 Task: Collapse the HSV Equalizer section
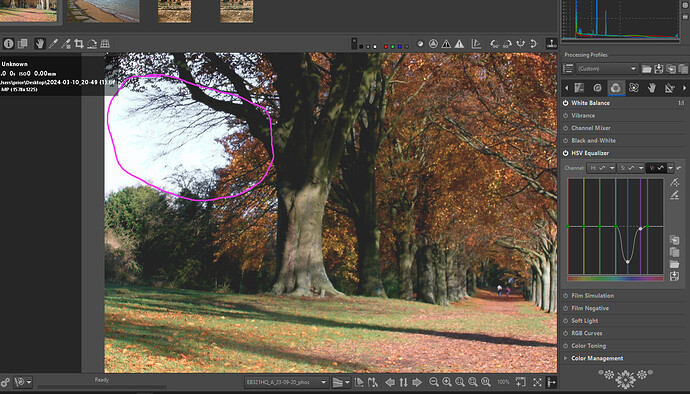[590, 153]
